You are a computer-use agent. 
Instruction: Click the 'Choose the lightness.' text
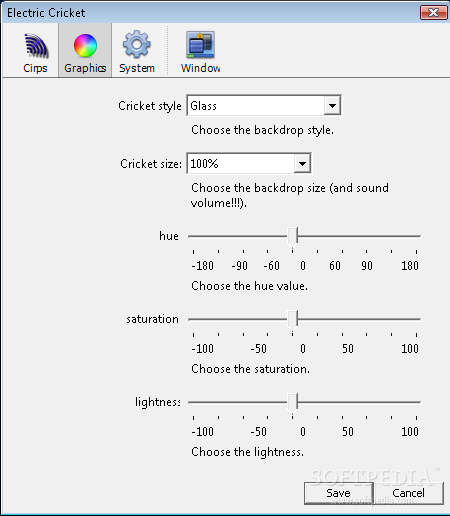247,452
